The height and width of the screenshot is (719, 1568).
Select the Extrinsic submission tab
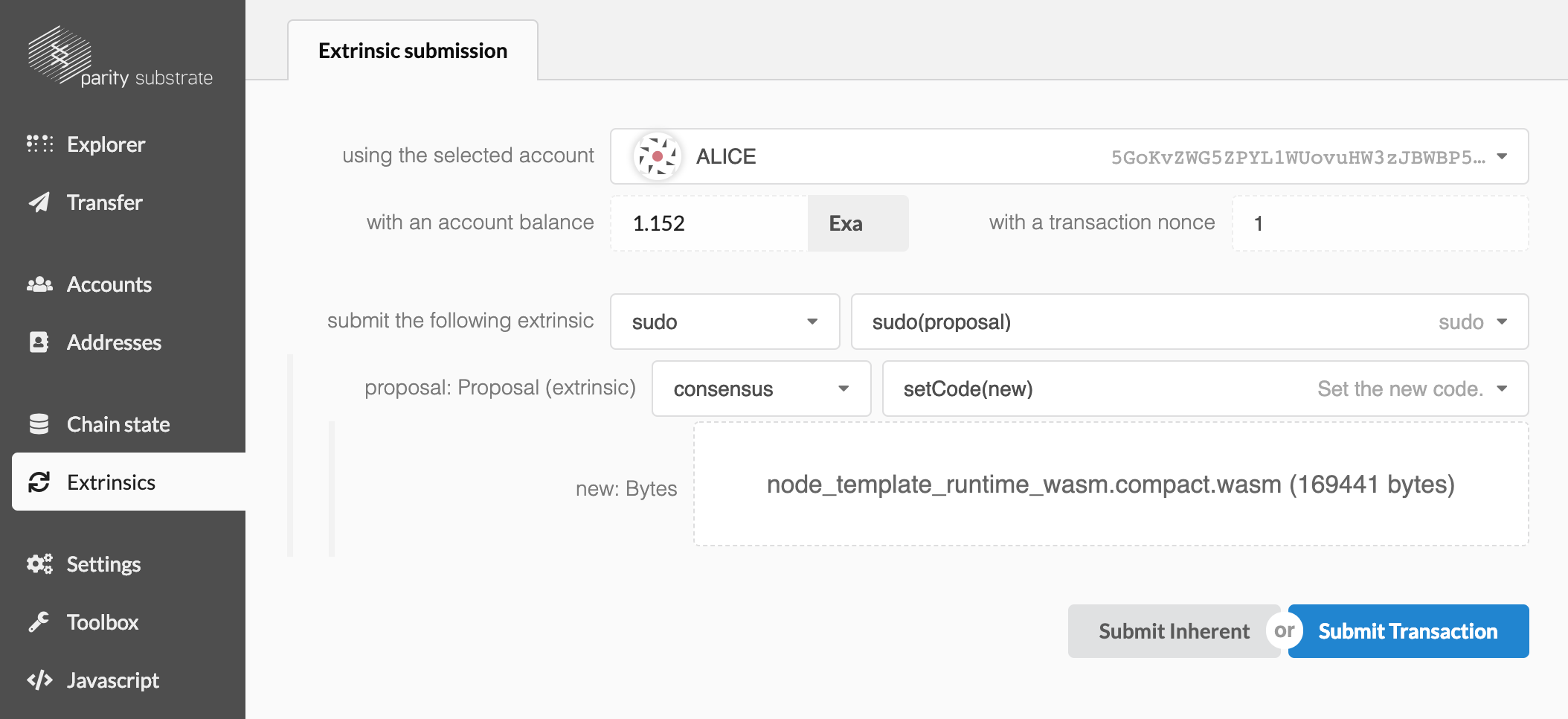(413, 51)
